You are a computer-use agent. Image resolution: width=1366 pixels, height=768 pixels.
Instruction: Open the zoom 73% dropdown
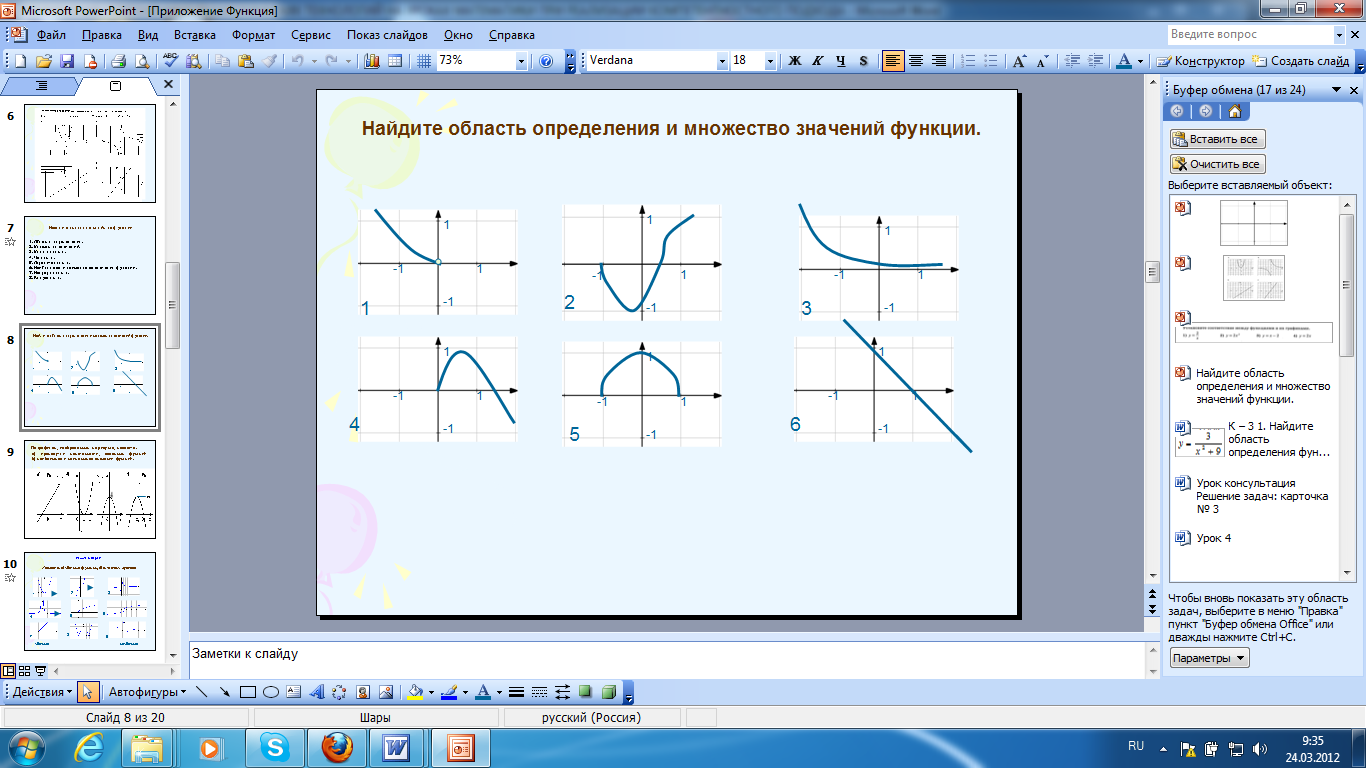pyautogui.click(x=521, y=61)
